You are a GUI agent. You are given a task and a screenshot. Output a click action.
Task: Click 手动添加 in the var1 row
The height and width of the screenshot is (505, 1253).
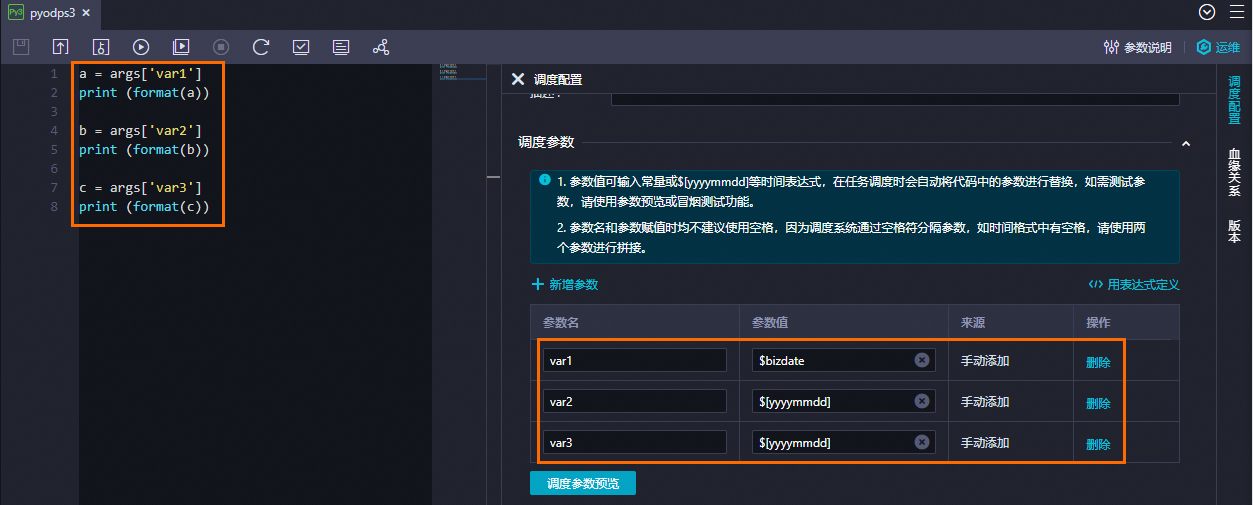tap(985, 361)
